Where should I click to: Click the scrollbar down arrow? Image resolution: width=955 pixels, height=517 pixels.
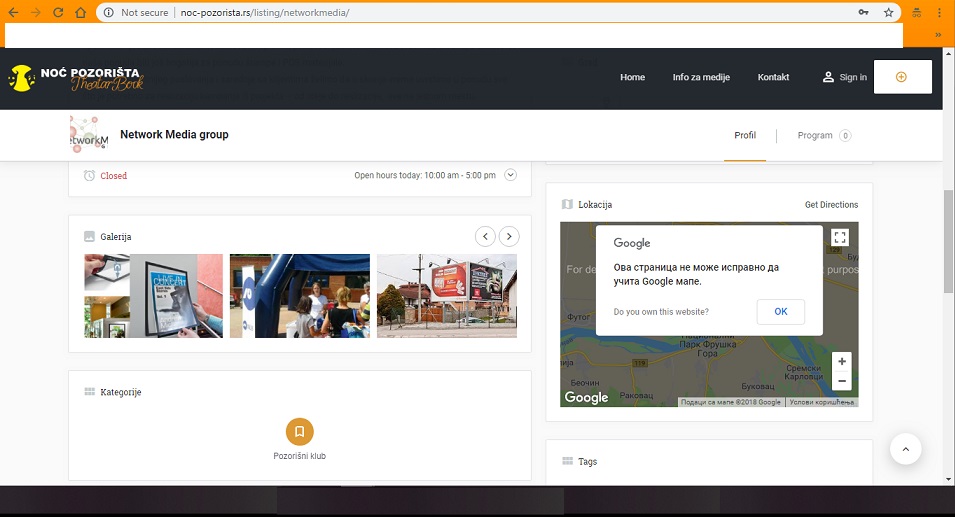(948, 480)
